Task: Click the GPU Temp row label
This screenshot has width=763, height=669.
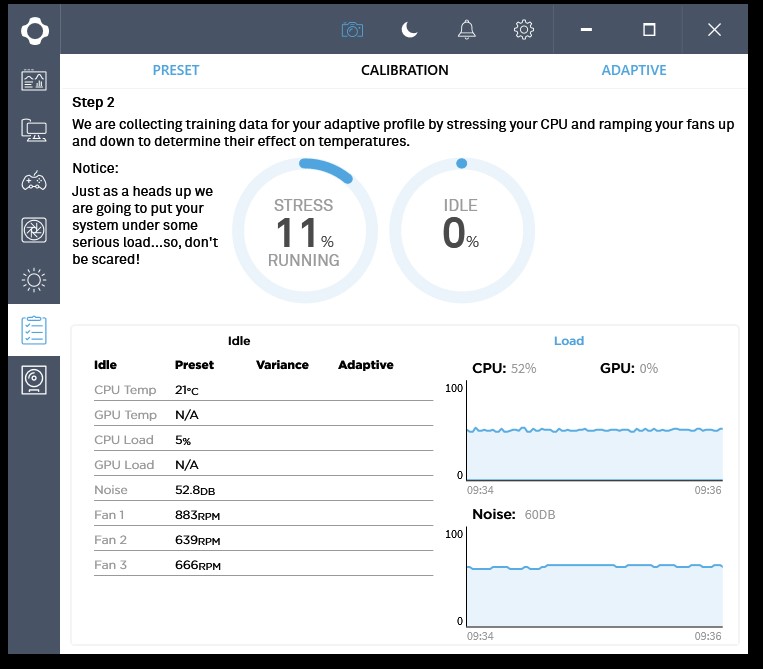Action: point(126,415)
